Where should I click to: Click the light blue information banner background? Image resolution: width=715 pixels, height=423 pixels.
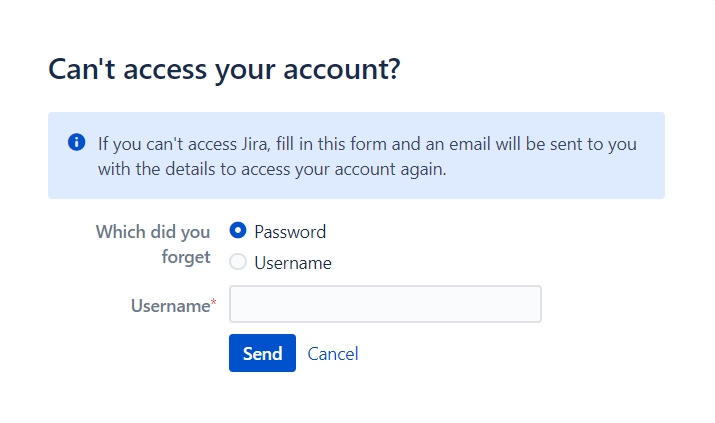[x=356, y=155]
